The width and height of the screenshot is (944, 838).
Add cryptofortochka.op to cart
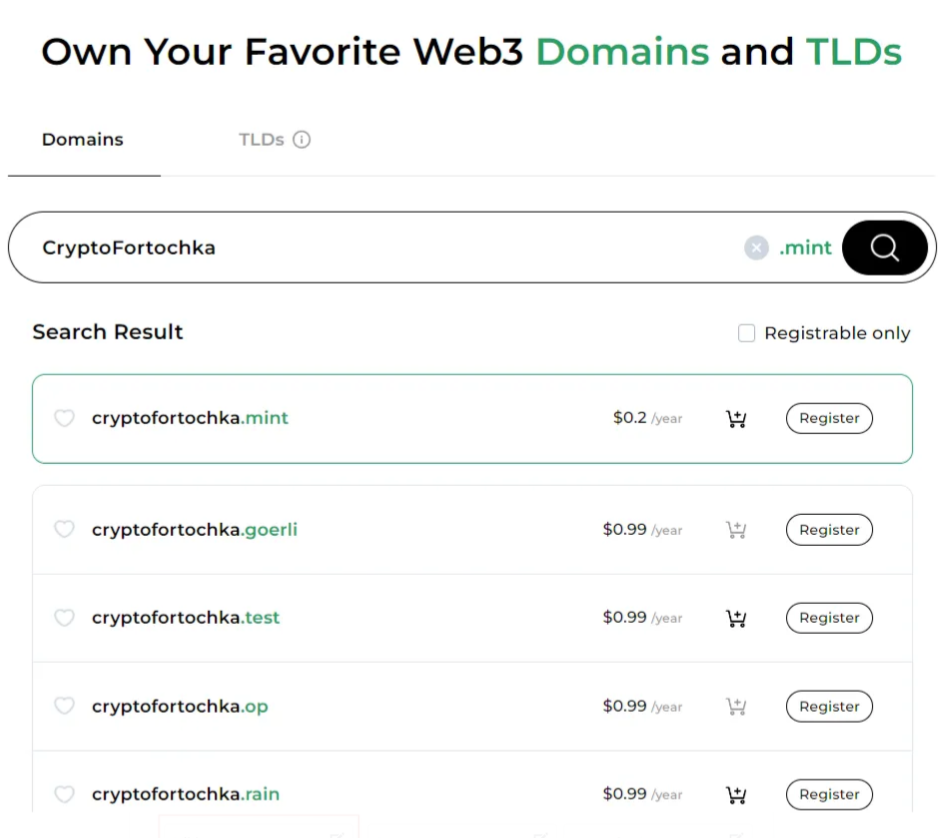[x=736, y=706]
